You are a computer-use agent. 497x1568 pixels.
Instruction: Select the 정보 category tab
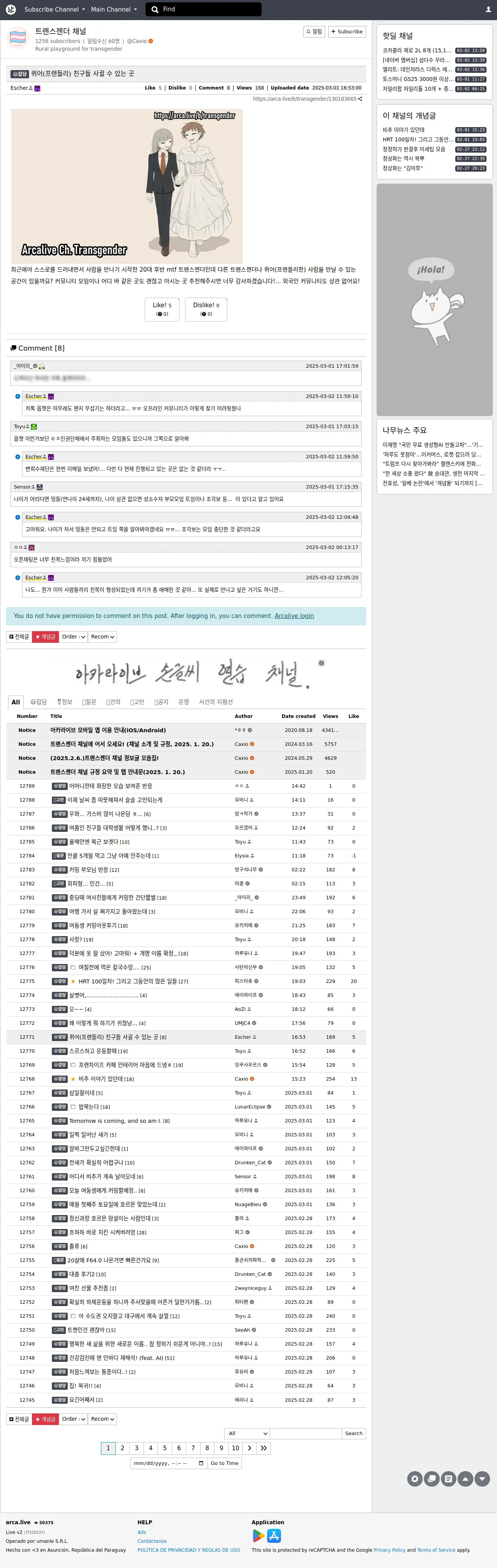click(x=65, y=702)
